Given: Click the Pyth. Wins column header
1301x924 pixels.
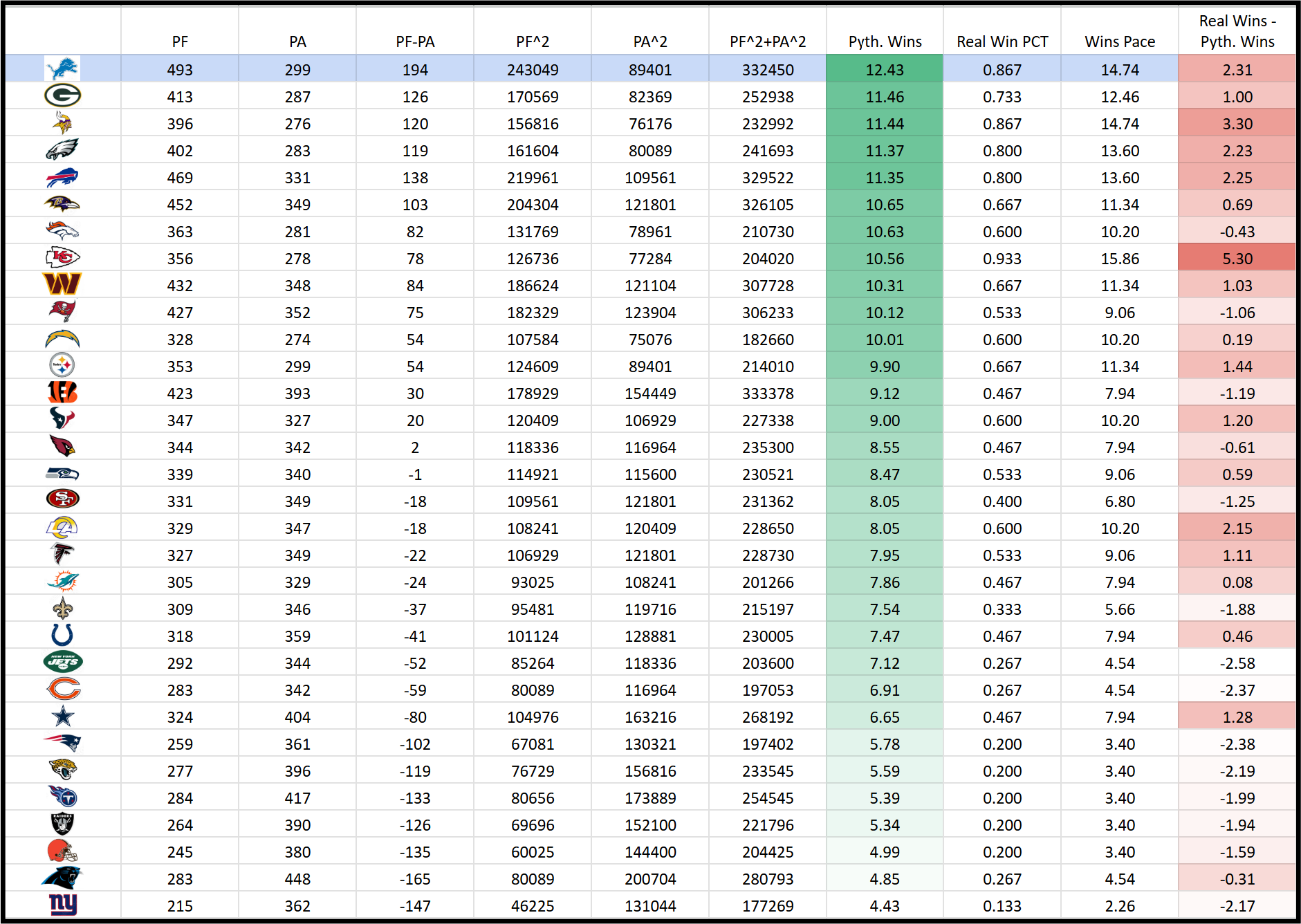Looking at the screenshot, I should 885,41.
